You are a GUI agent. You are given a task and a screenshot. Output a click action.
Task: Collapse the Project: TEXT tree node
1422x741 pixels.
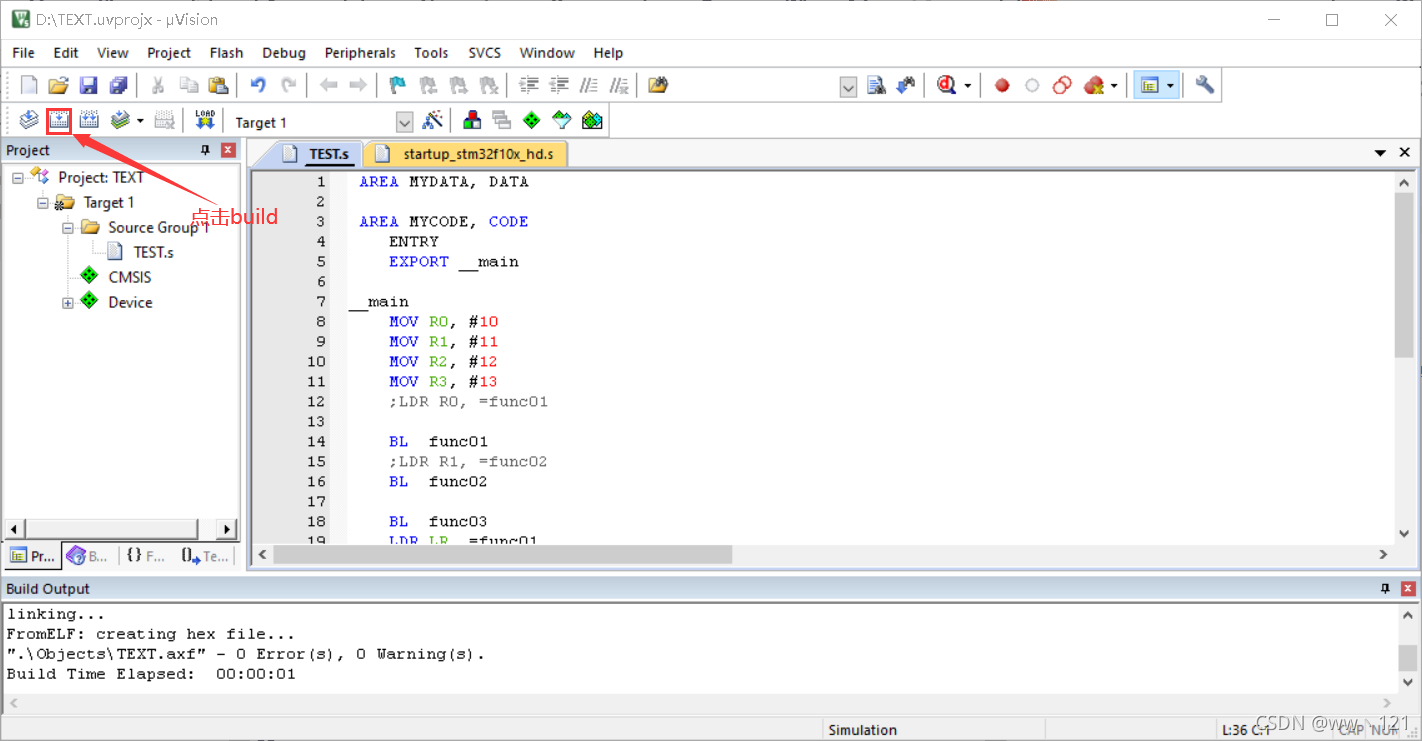18,177
